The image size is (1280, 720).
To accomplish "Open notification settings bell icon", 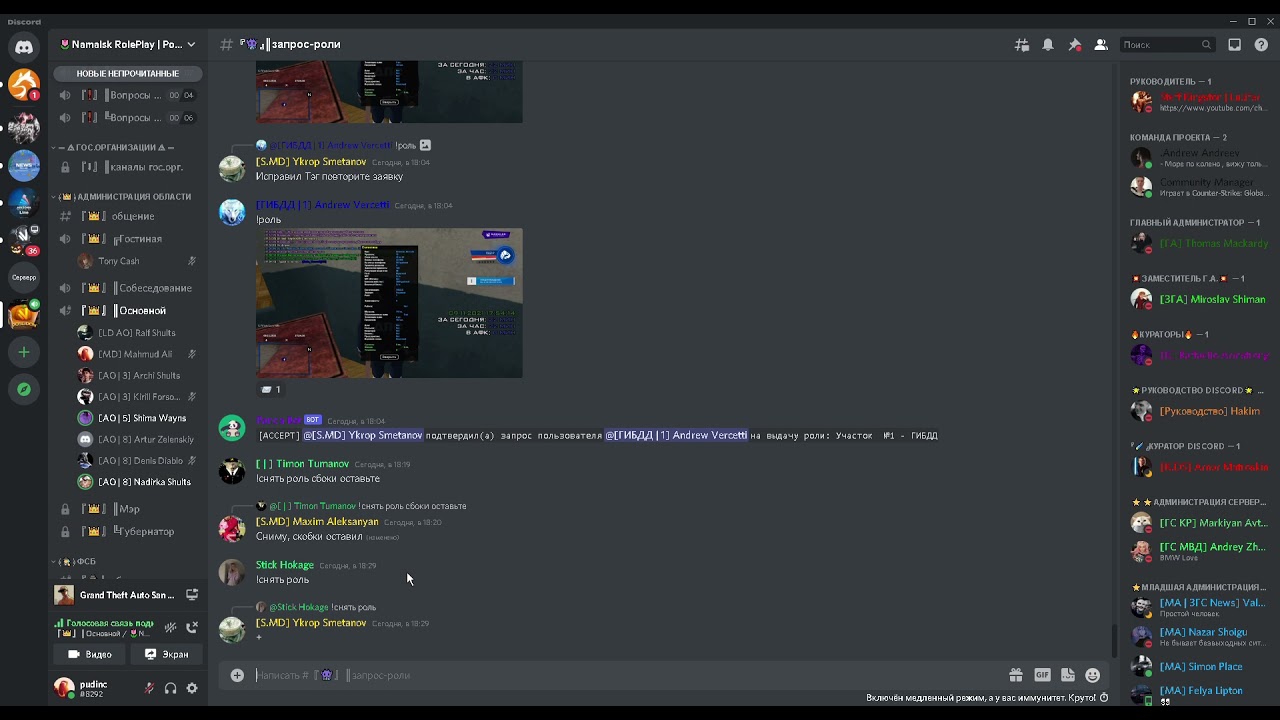I will tap(1048, 45).
